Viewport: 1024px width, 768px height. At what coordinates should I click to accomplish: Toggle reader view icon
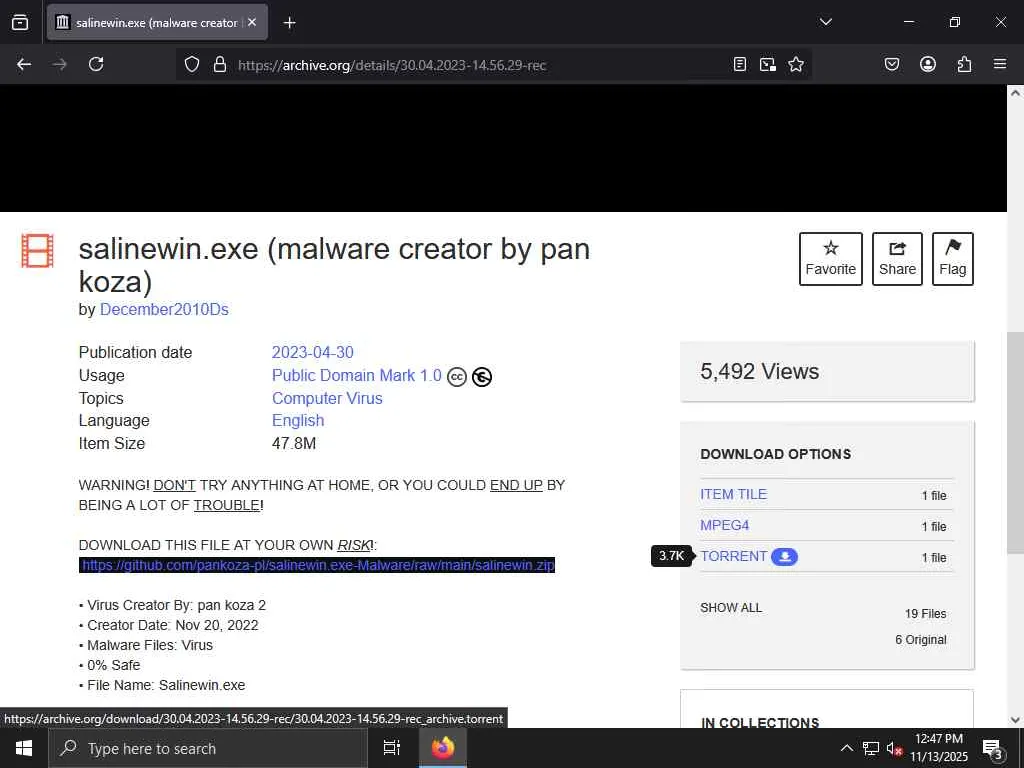[740, 64]
